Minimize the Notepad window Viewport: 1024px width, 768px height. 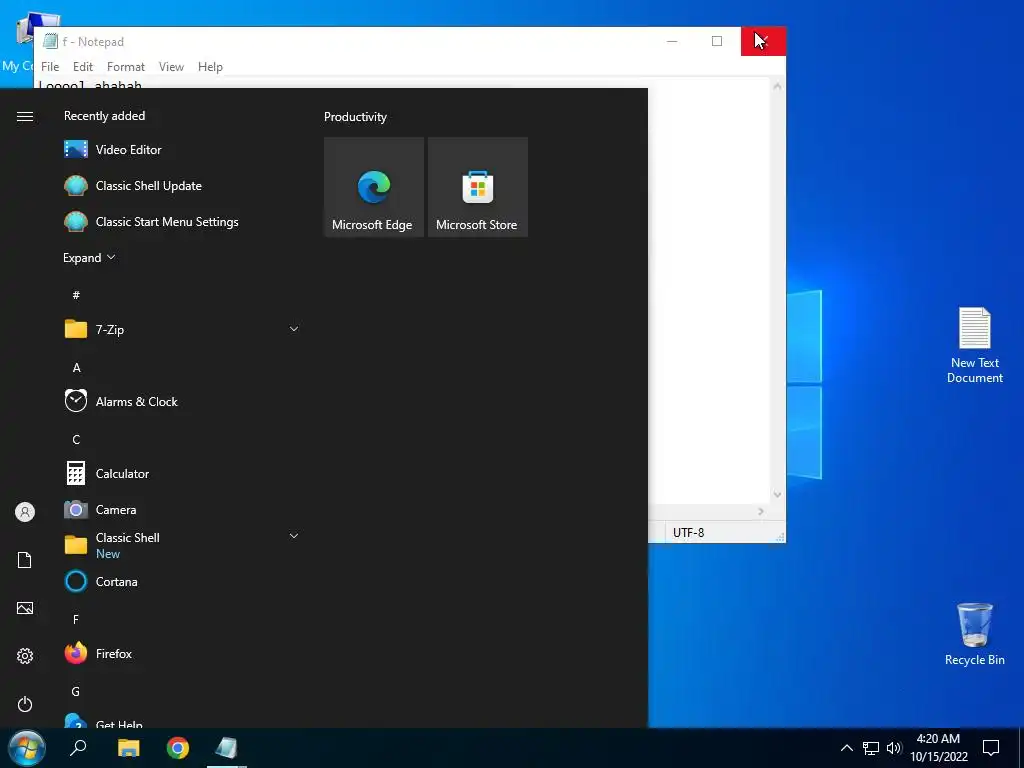tap(672, 41)
